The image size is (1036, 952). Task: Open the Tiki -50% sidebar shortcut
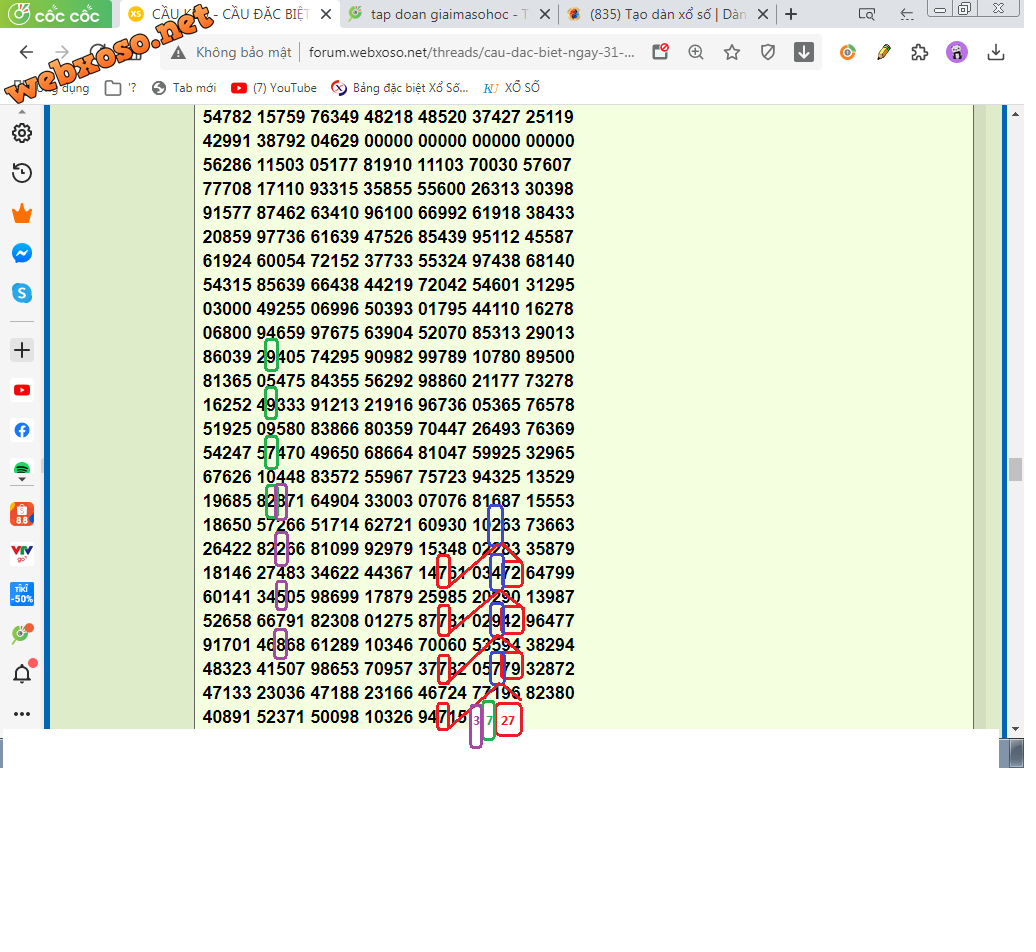click(x=21, y=594)
